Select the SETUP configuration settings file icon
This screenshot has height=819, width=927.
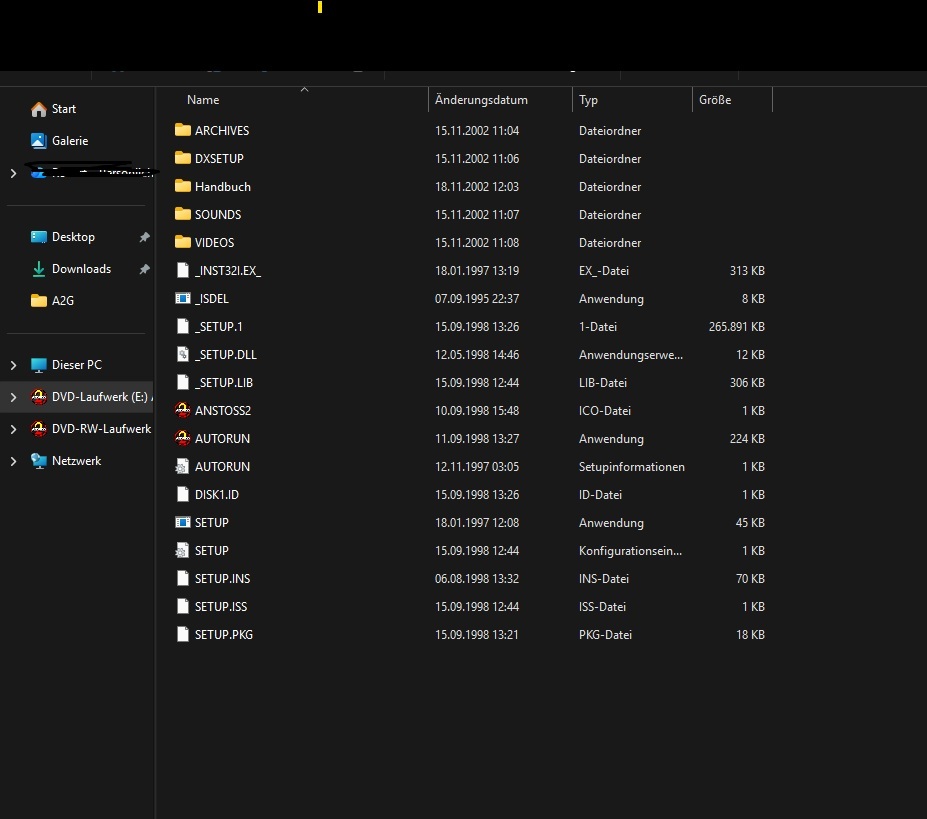pyautogui.click(x=182, y=551)
